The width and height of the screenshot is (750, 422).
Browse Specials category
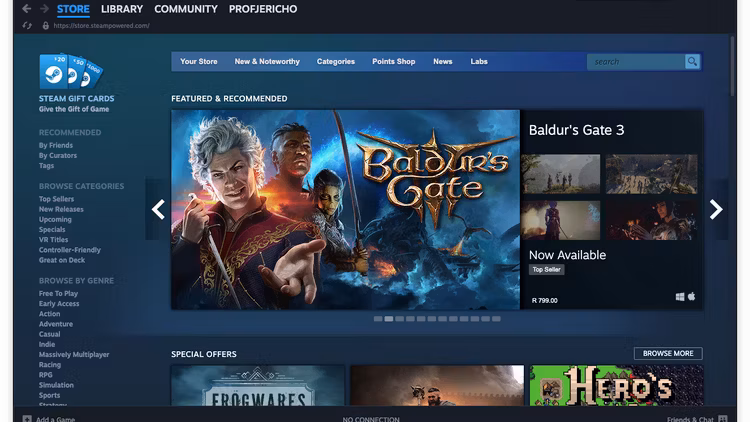coord(52,230)
